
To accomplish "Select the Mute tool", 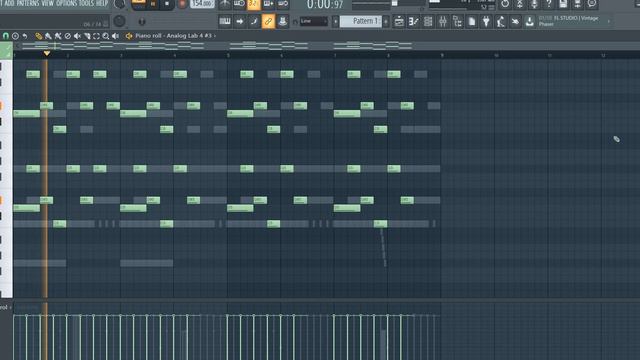I will pos(77,36).
